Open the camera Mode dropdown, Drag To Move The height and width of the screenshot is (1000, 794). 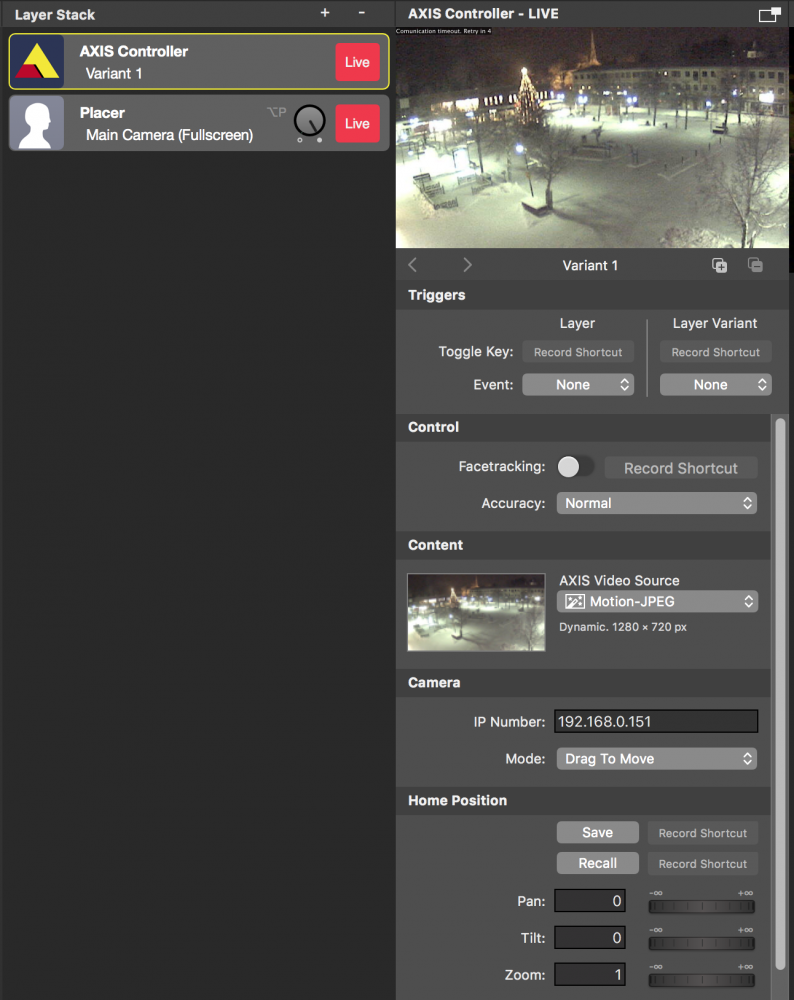[657, 759]
